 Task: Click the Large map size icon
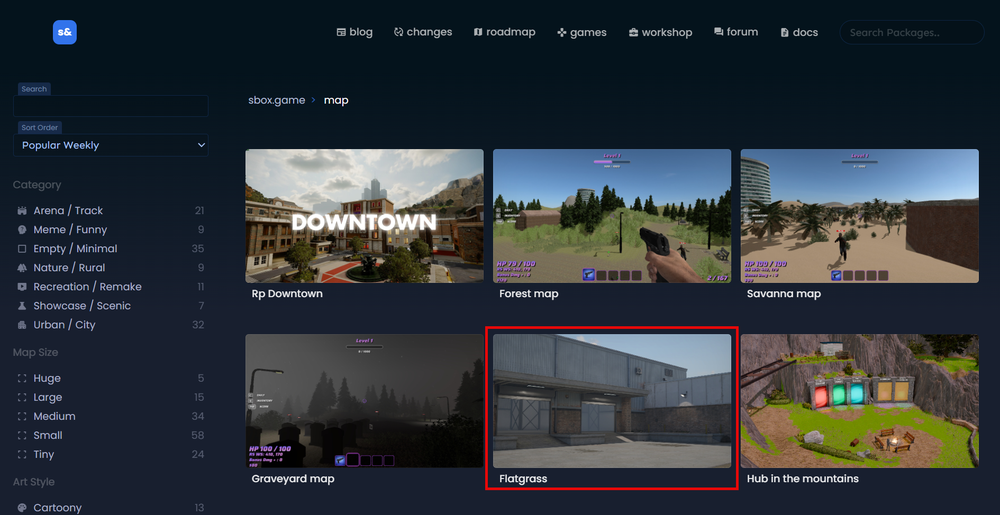click(x=22, y=398)
